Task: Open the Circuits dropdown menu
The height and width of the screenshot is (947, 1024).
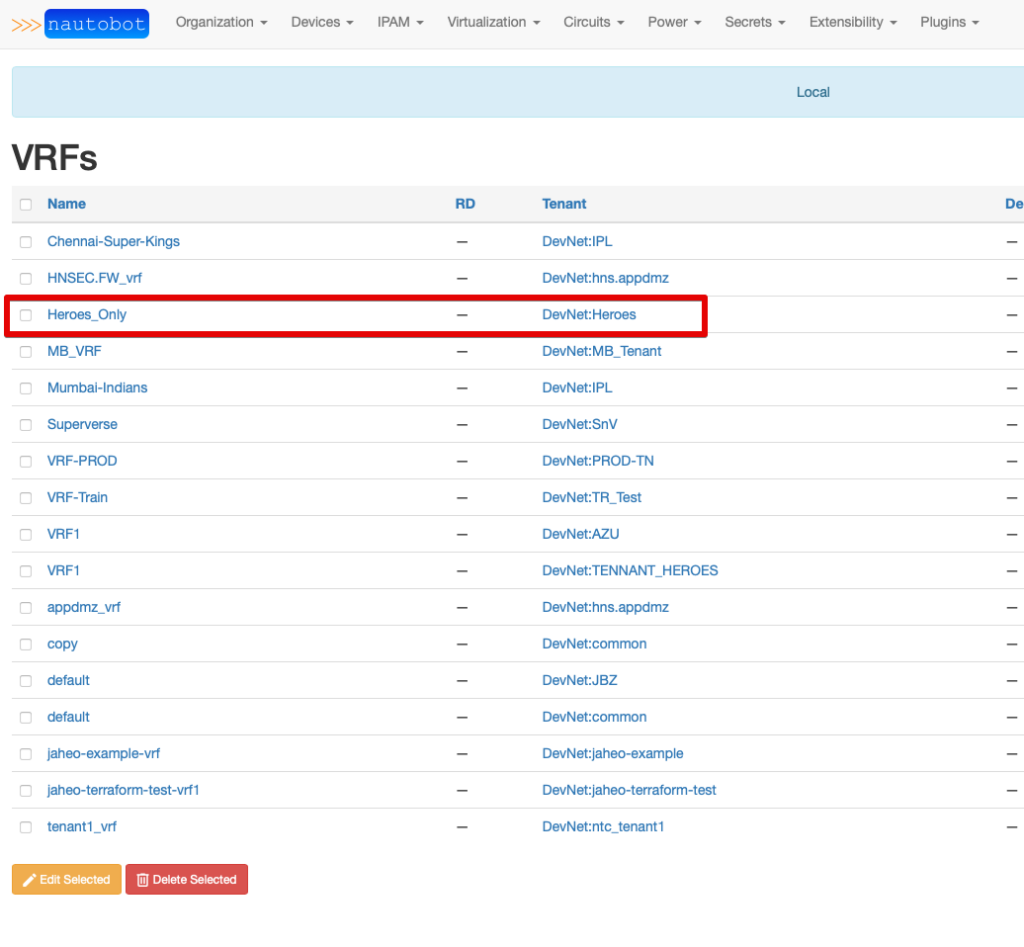Action: (594, 22)
